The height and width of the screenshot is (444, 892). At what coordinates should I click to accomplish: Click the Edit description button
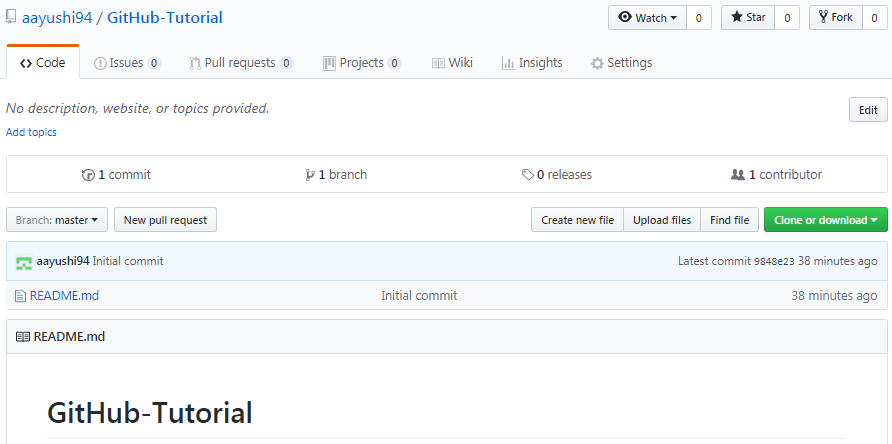pos(868,110)
